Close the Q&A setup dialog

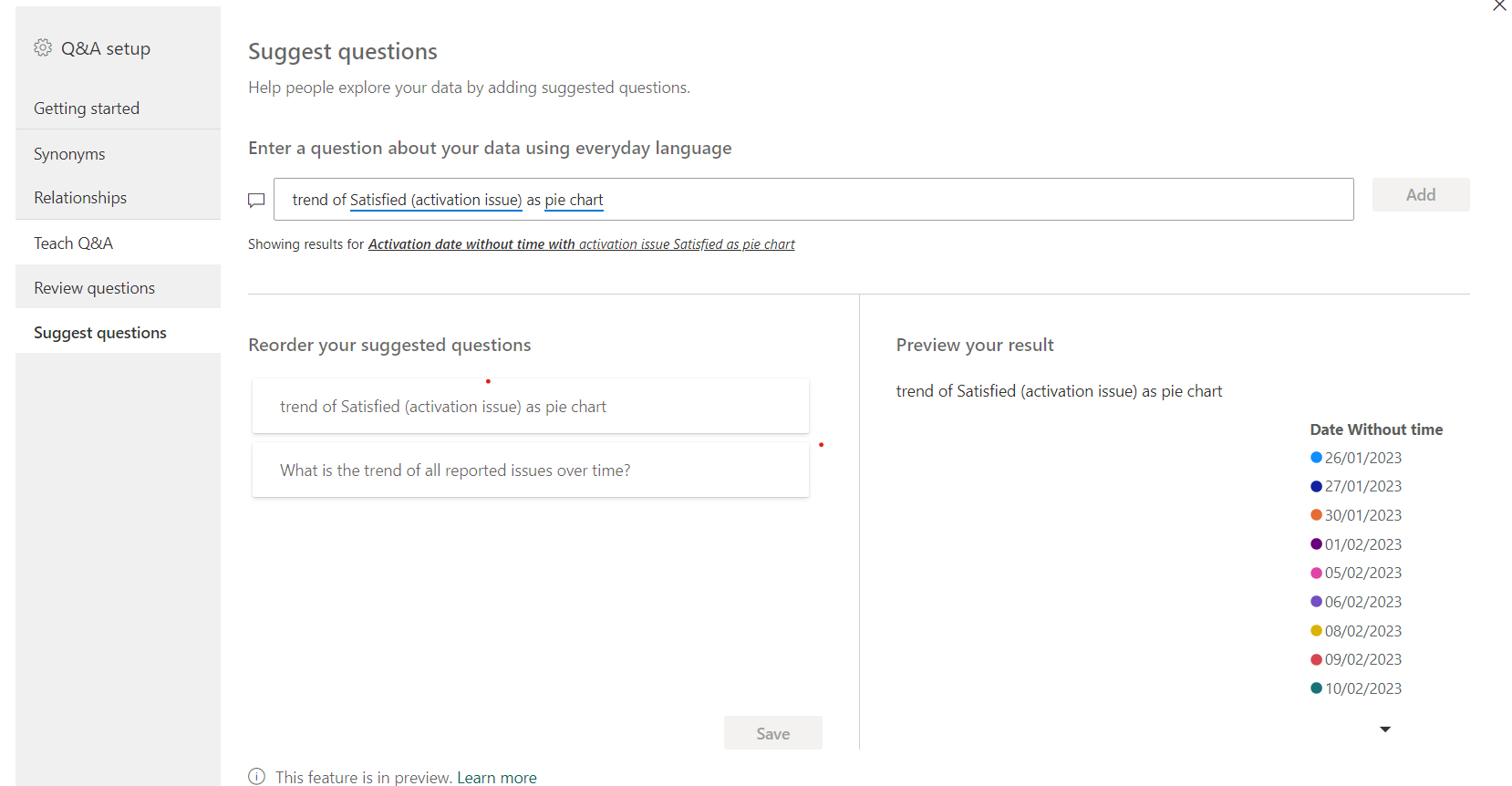coord(1499,5)
